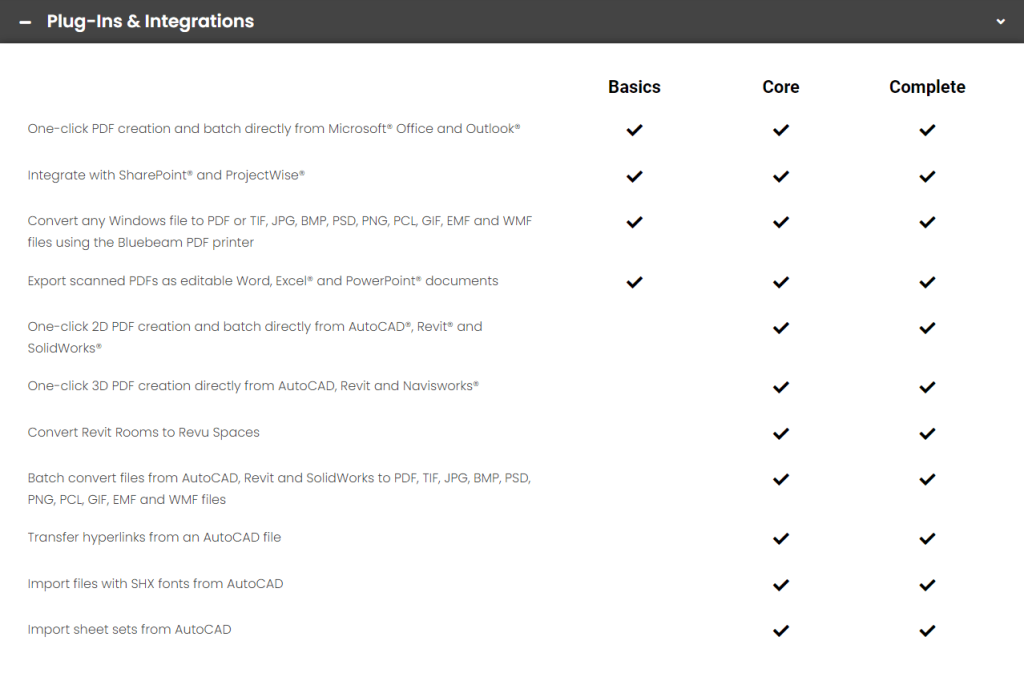
Task: Click Complete checkmark for Import files with SHX fonts
Action: 927,585
